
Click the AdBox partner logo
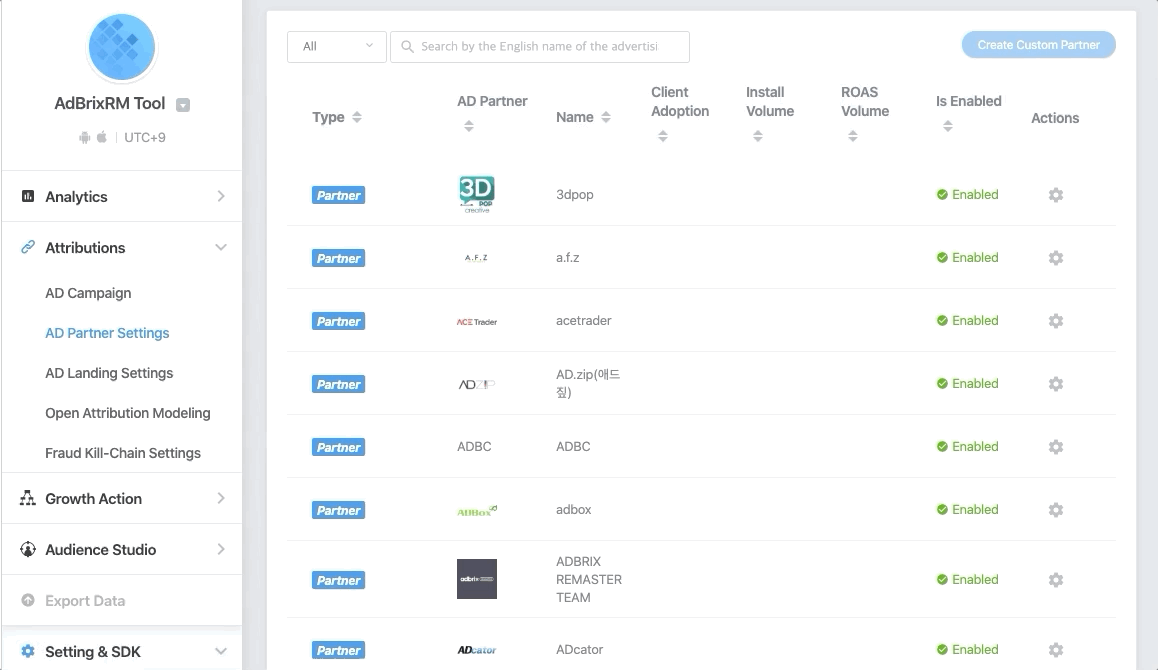(476, 510)
